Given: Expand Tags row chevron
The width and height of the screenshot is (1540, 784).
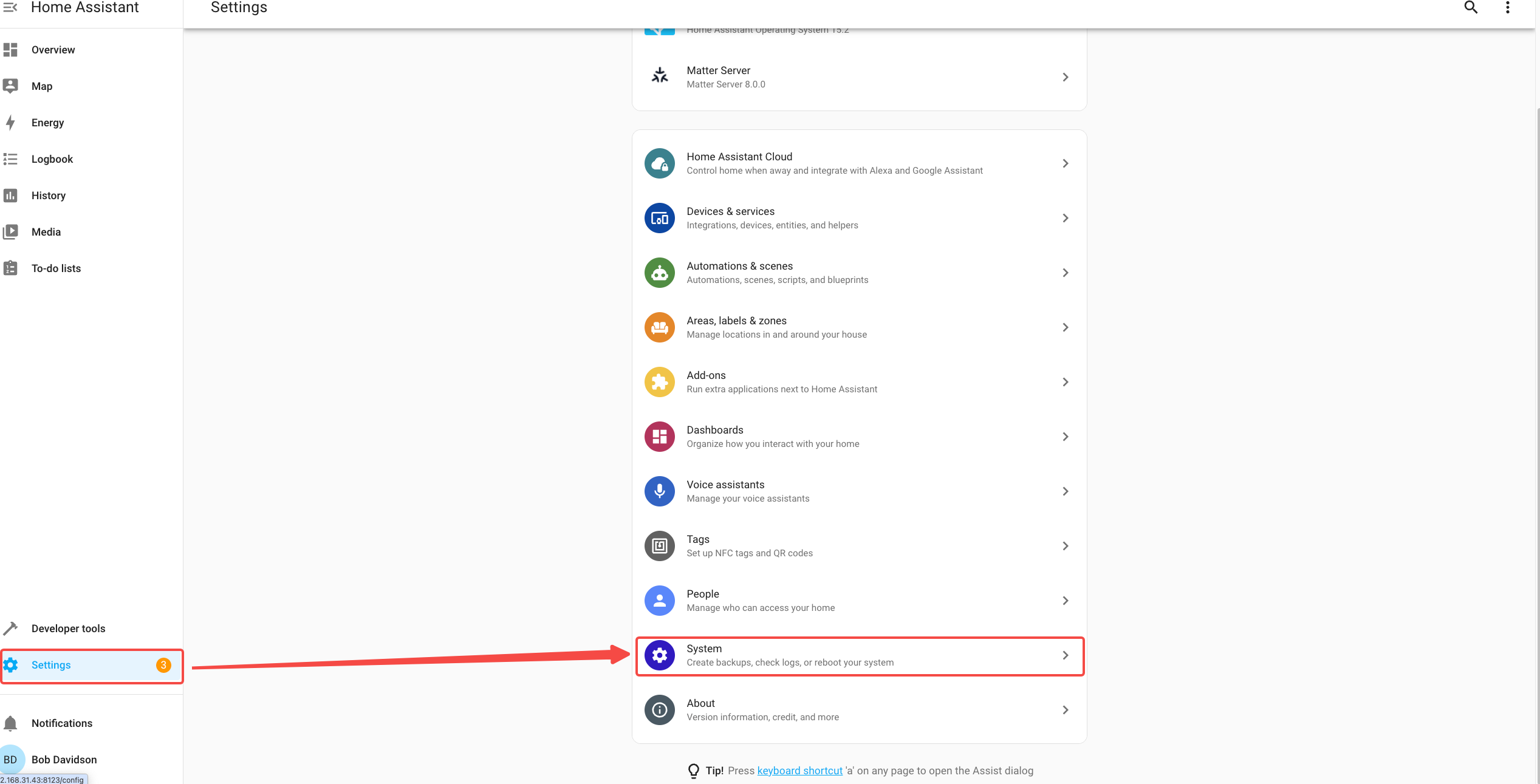Looking at the screenshot, I should click(1066, 546).
